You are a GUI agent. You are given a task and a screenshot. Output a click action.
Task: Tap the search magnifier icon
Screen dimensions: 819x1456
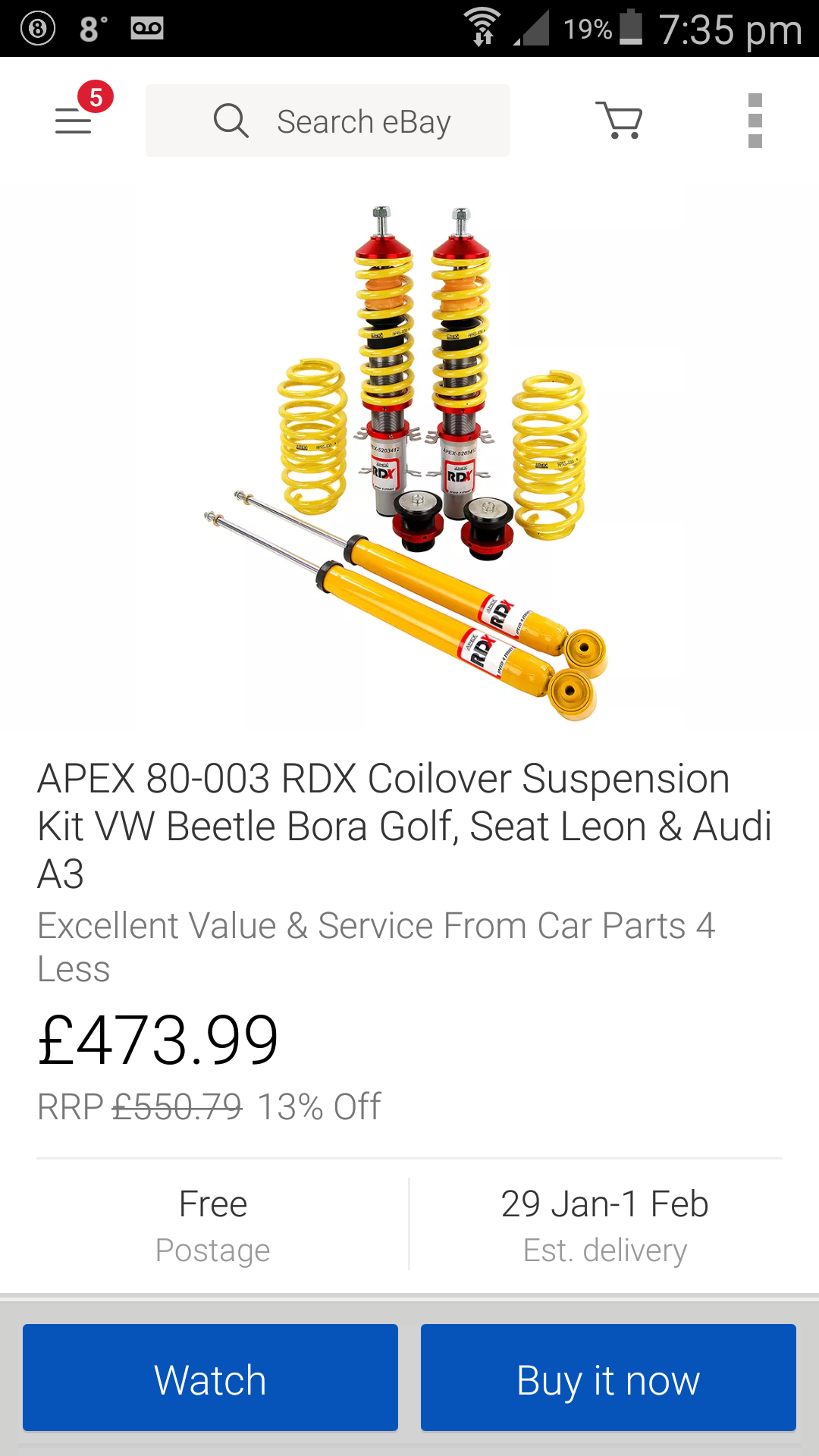(x=231, y=121)
